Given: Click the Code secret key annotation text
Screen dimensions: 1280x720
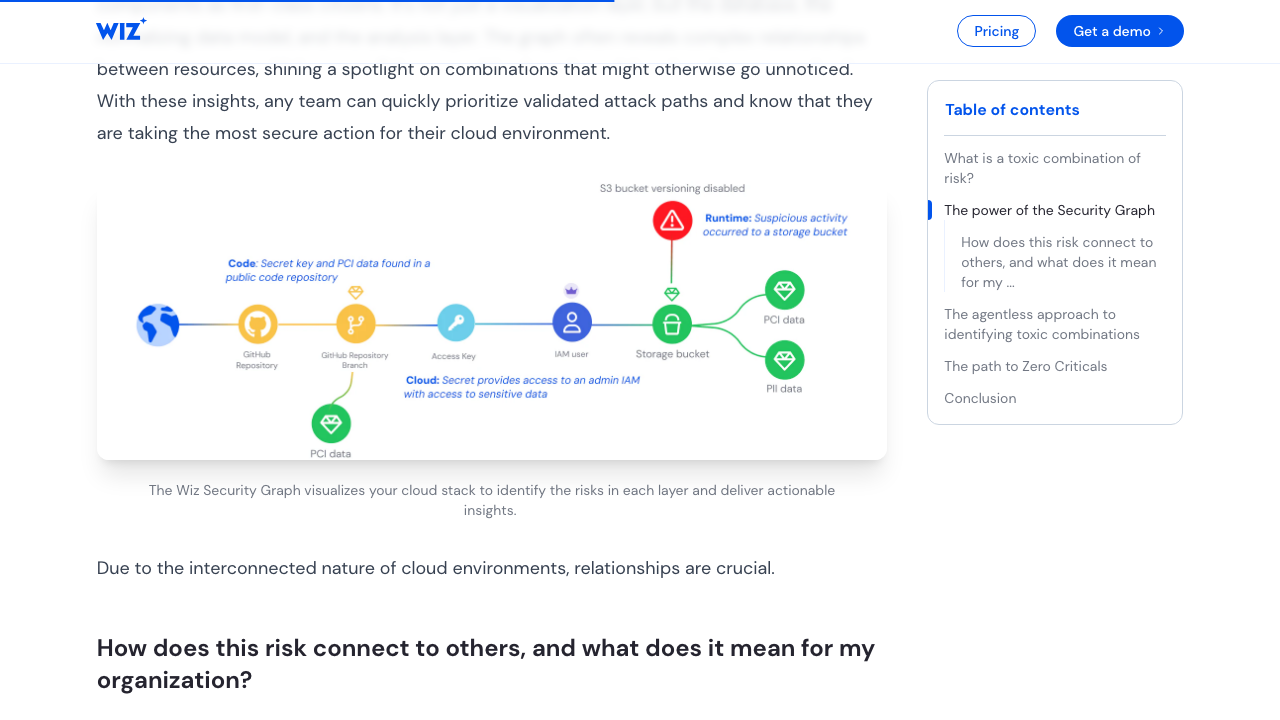Looking at the screenshot, I should coord(328,270).
